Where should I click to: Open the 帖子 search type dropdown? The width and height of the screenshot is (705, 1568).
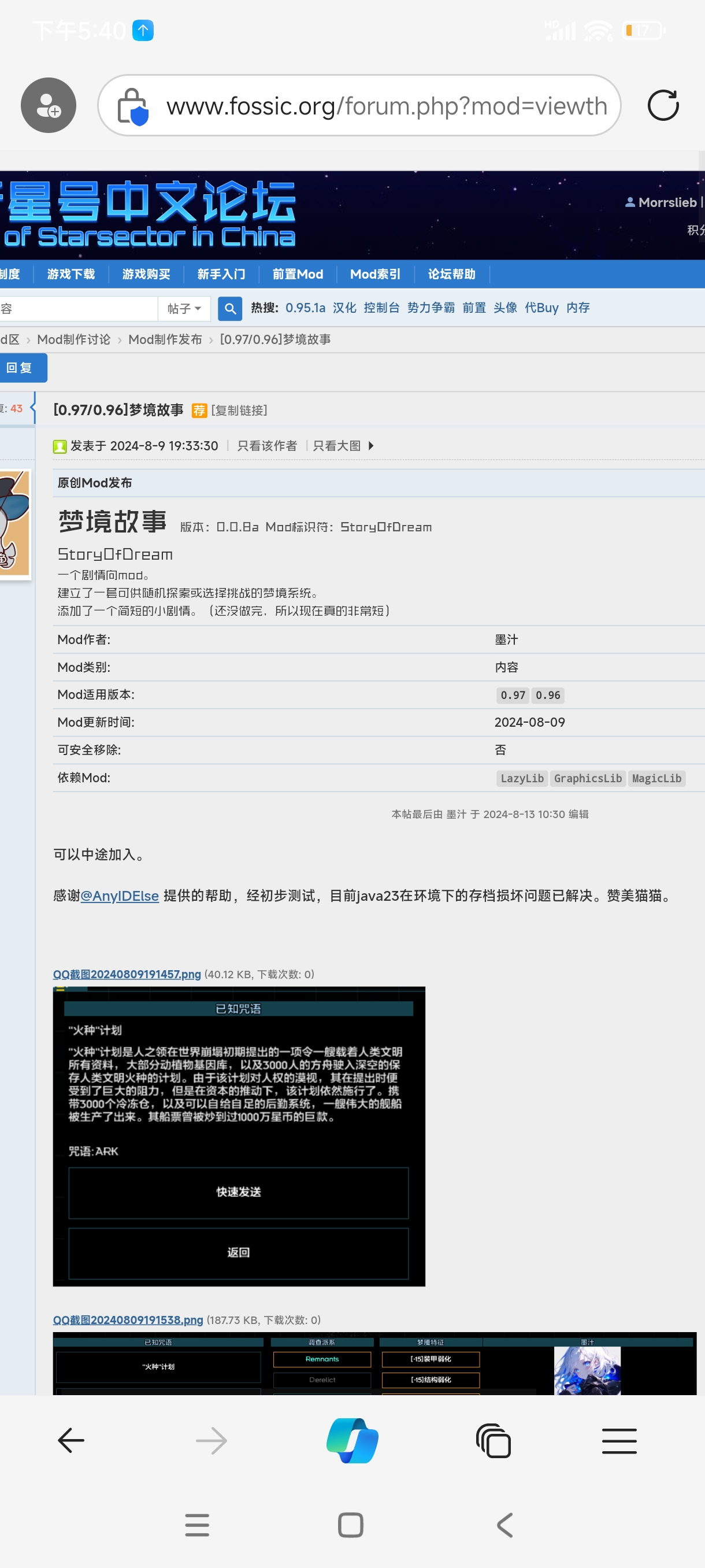(184, 309)
